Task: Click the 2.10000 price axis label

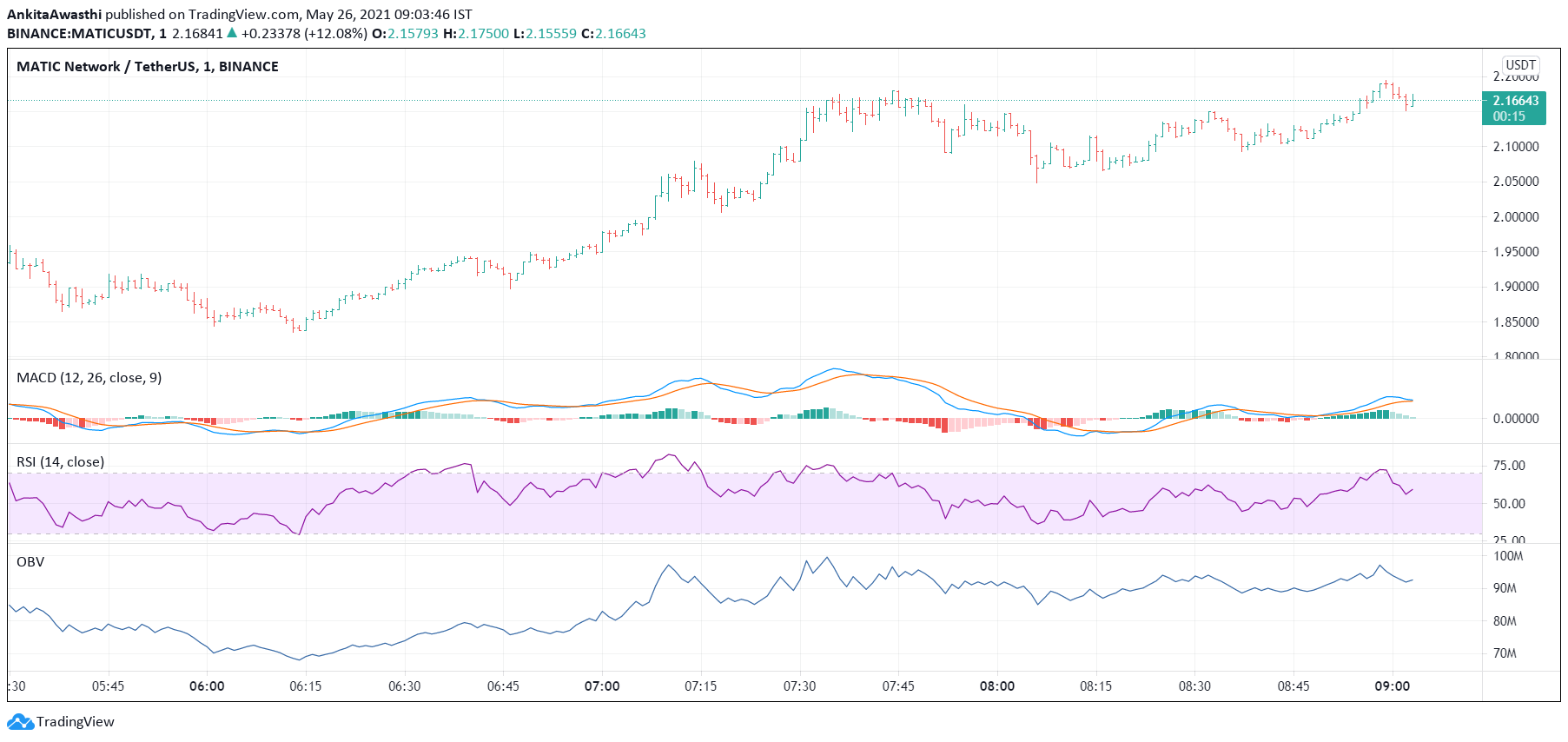Action: coord(1516,147)
